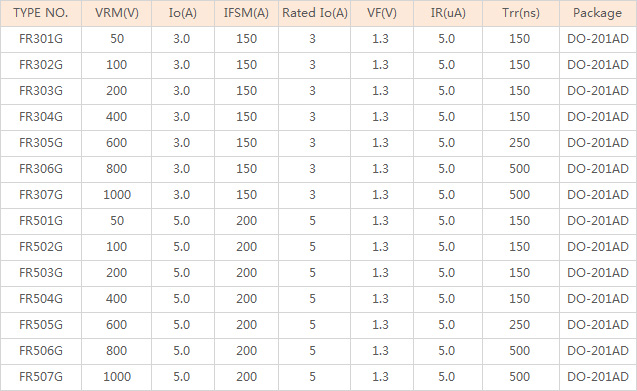This screenshot has width=637, height=391.
Task: Select the Rated Io(A) header
Action: (x=314, y=13)
